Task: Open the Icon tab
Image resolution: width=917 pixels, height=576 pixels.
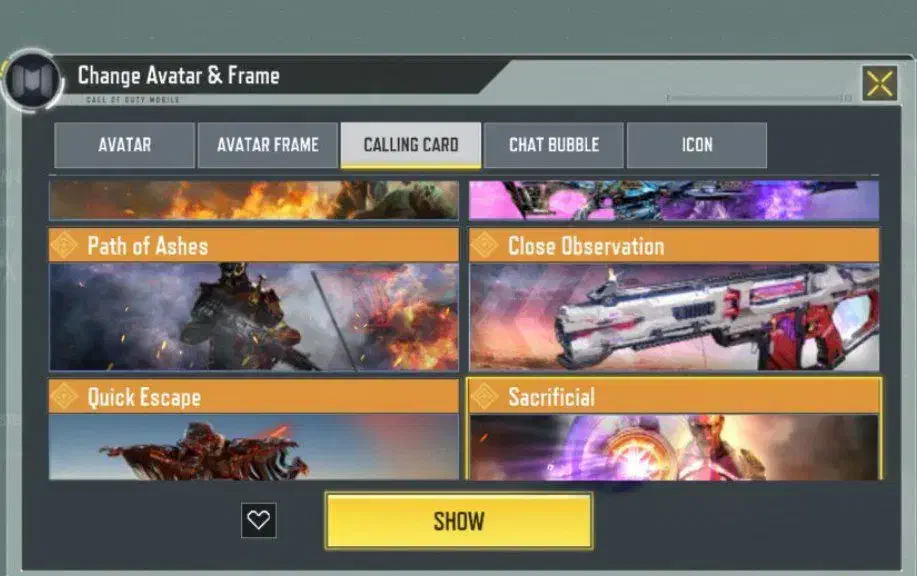Action: point(697,145)
